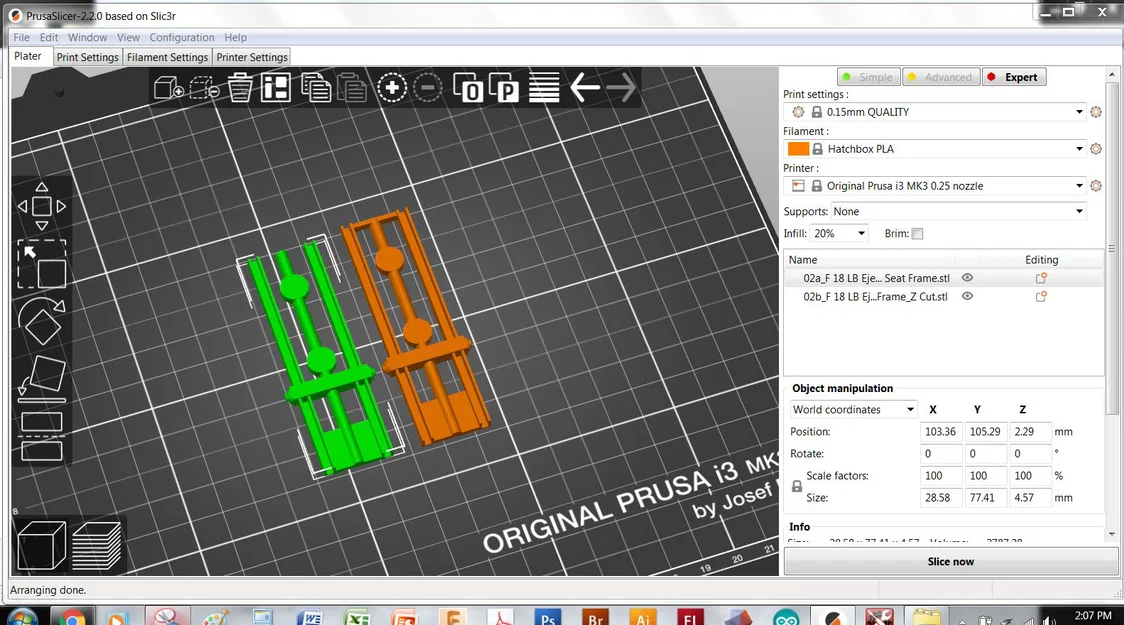Click the Copy toolbar icon
1124x625 pixels.
(x=316, y=88)
